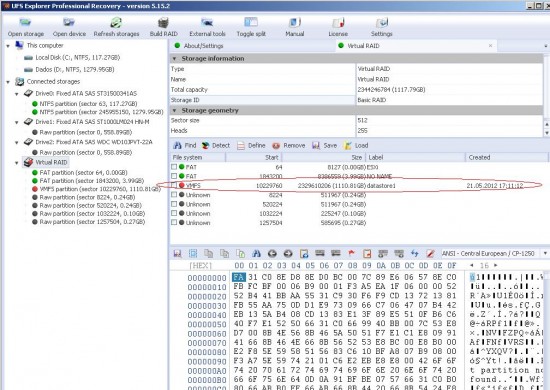Viewport: 550px width, 390px height.
Task: Check the Unknown row starting at 1257504
Action: tap(174, 222)
